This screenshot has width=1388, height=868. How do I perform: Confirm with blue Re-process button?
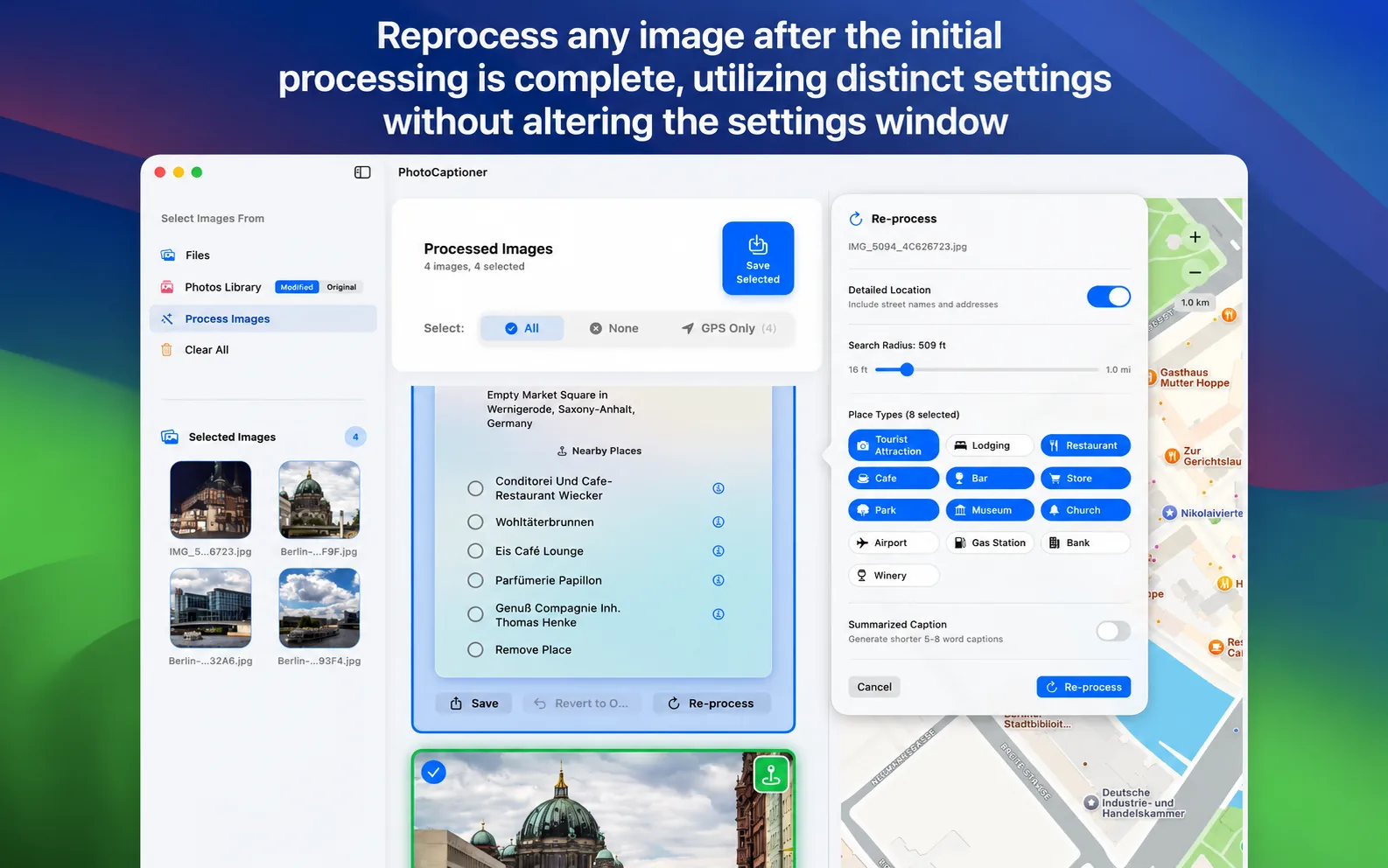point(1083,687)
